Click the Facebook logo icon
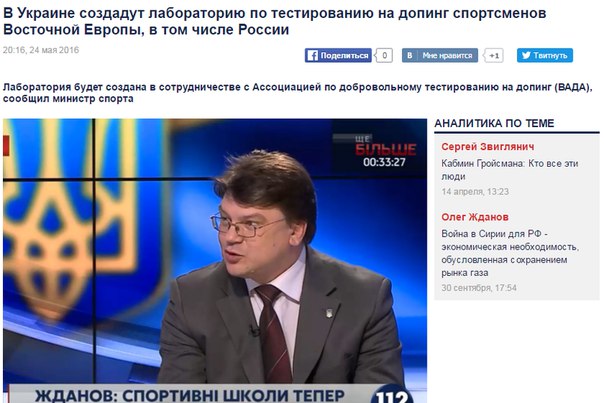Viewport: 604px width, 403px height. pyautogui.click(x=312, y=55)
